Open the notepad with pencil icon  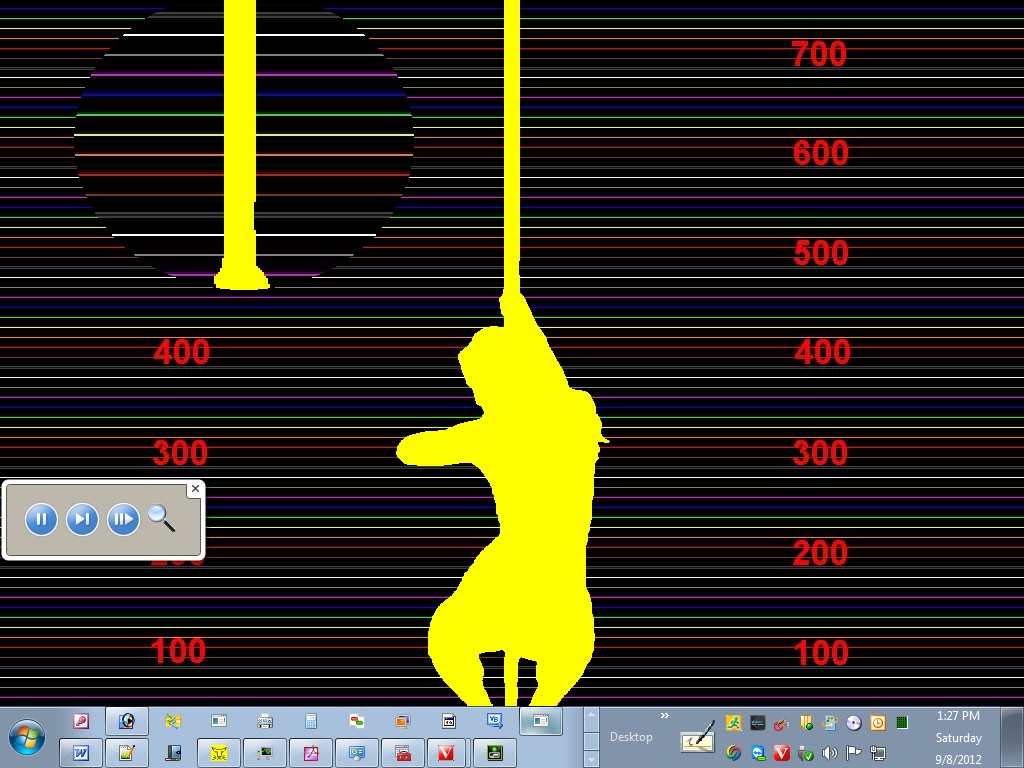(x=127, y=752)
